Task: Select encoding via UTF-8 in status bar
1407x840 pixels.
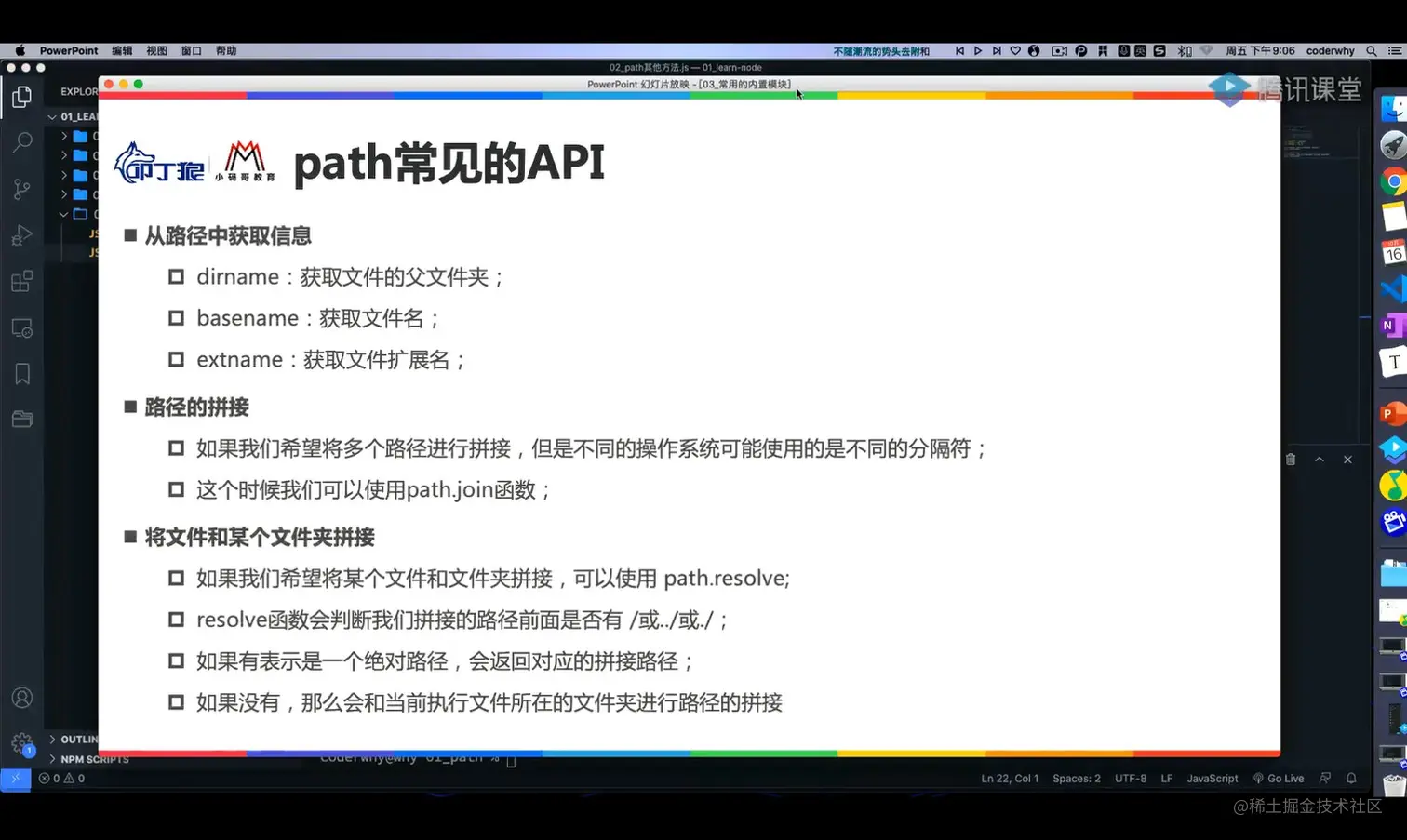Action: click(1131, 779)
